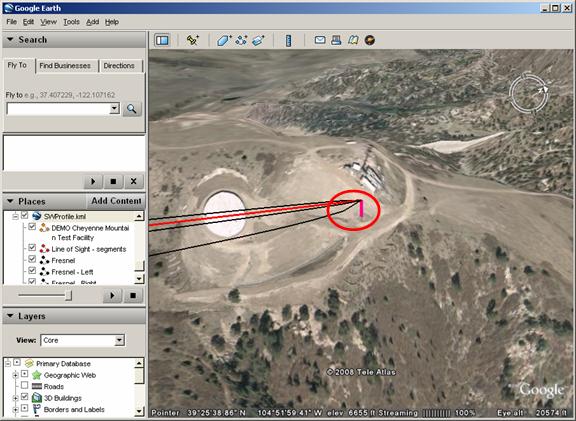The width and height of the screenshot is (576, 421).
Task: Open the Fly to history dropdown
Action: [115, 108]
